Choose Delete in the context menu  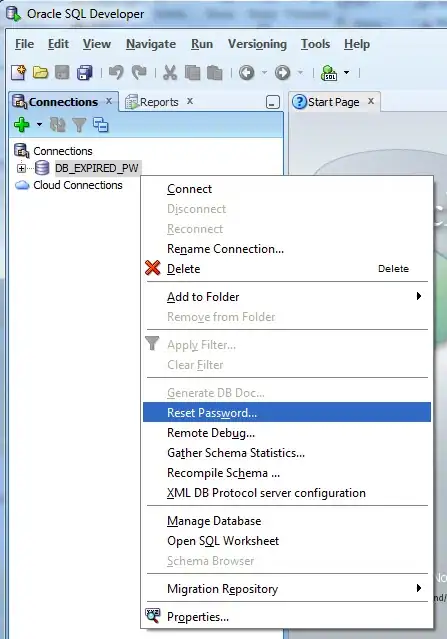tap(287, 269)
